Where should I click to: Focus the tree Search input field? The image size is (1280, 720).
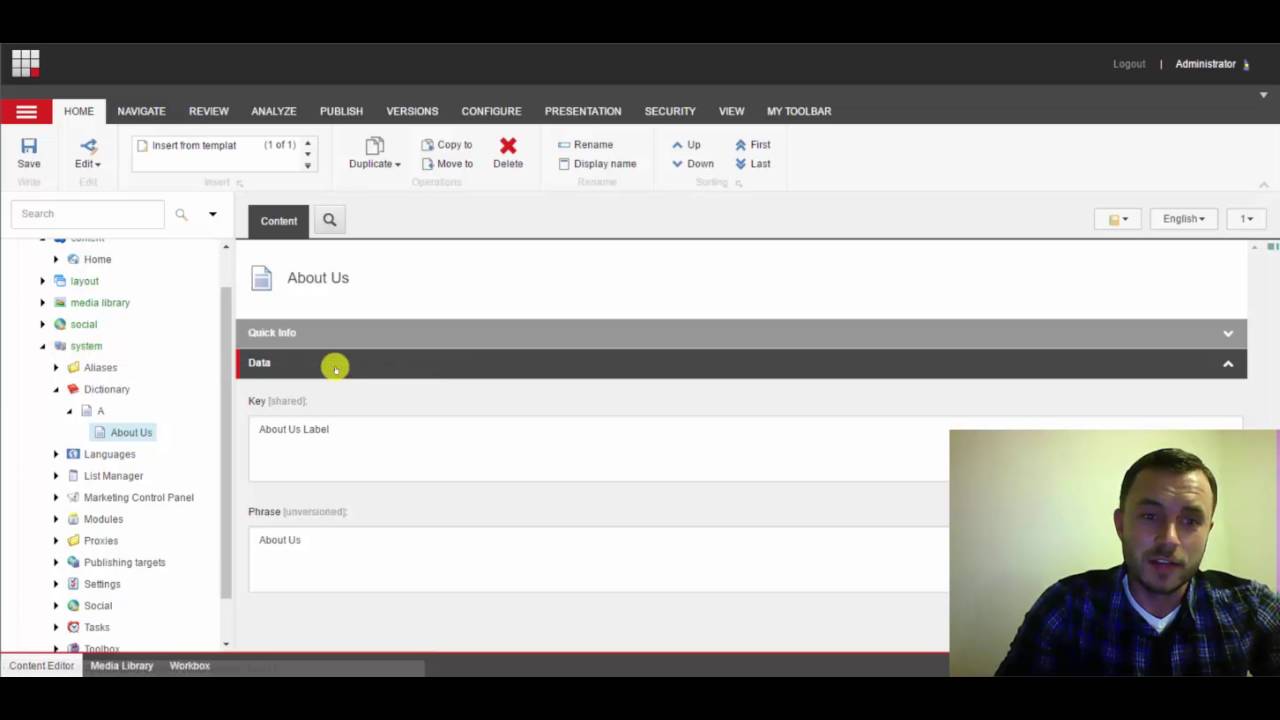(88, 214)
